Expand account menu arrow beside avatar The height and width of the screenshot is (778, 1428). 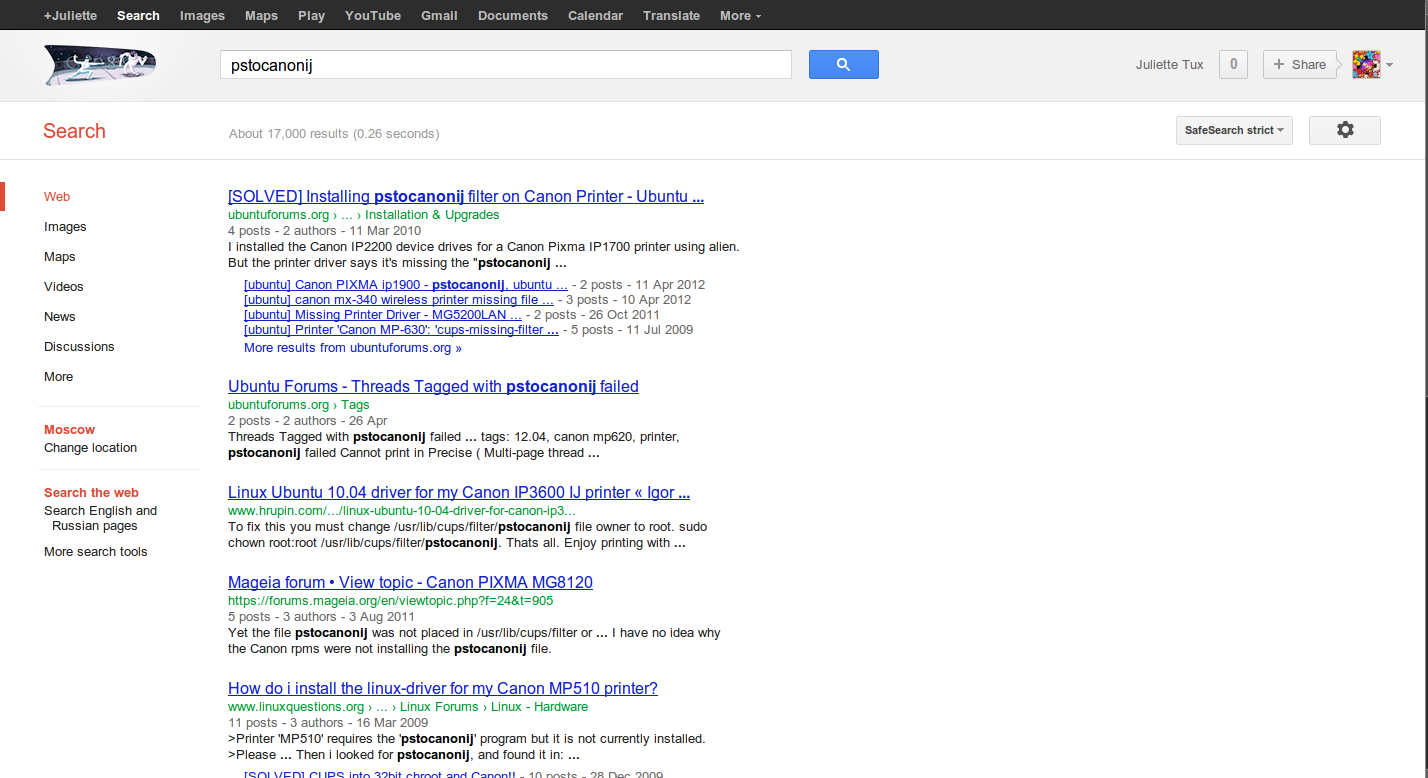[x=1389, y=65]
